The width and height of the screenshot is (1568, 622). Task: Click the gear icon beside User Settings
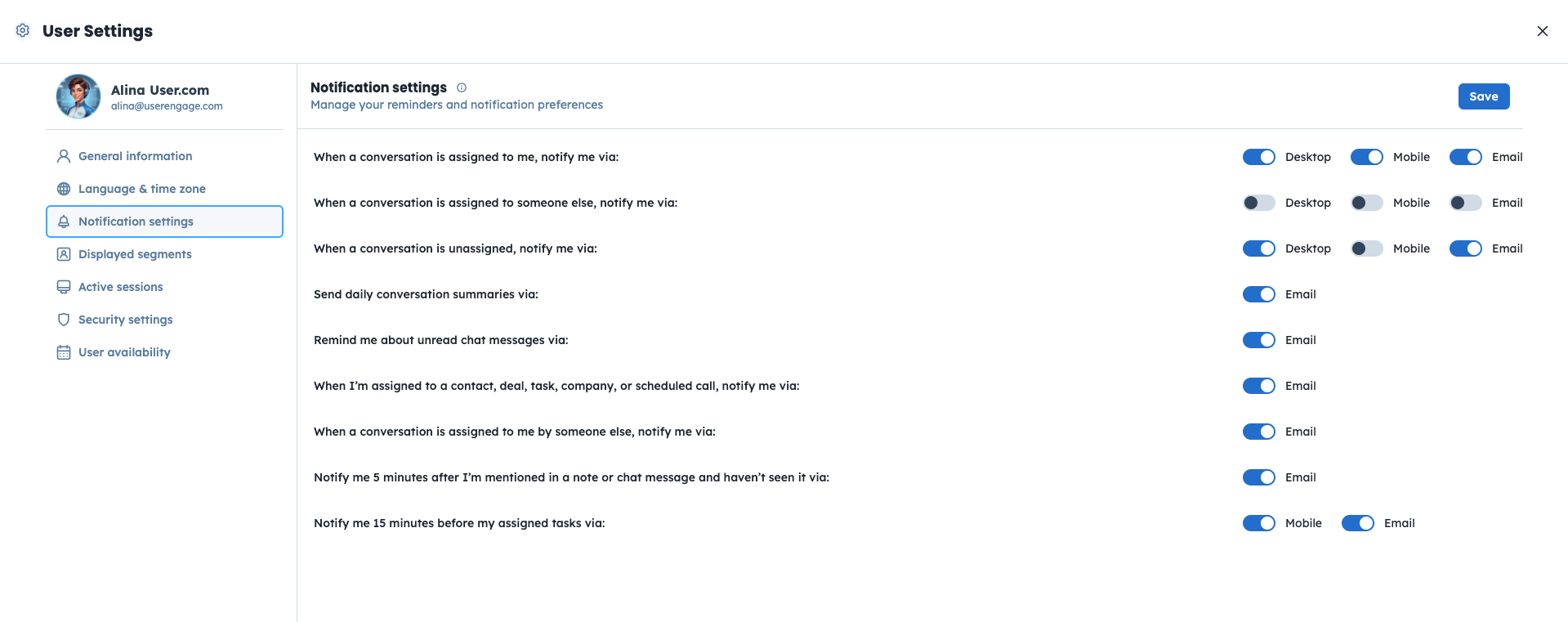pos(23,30)
